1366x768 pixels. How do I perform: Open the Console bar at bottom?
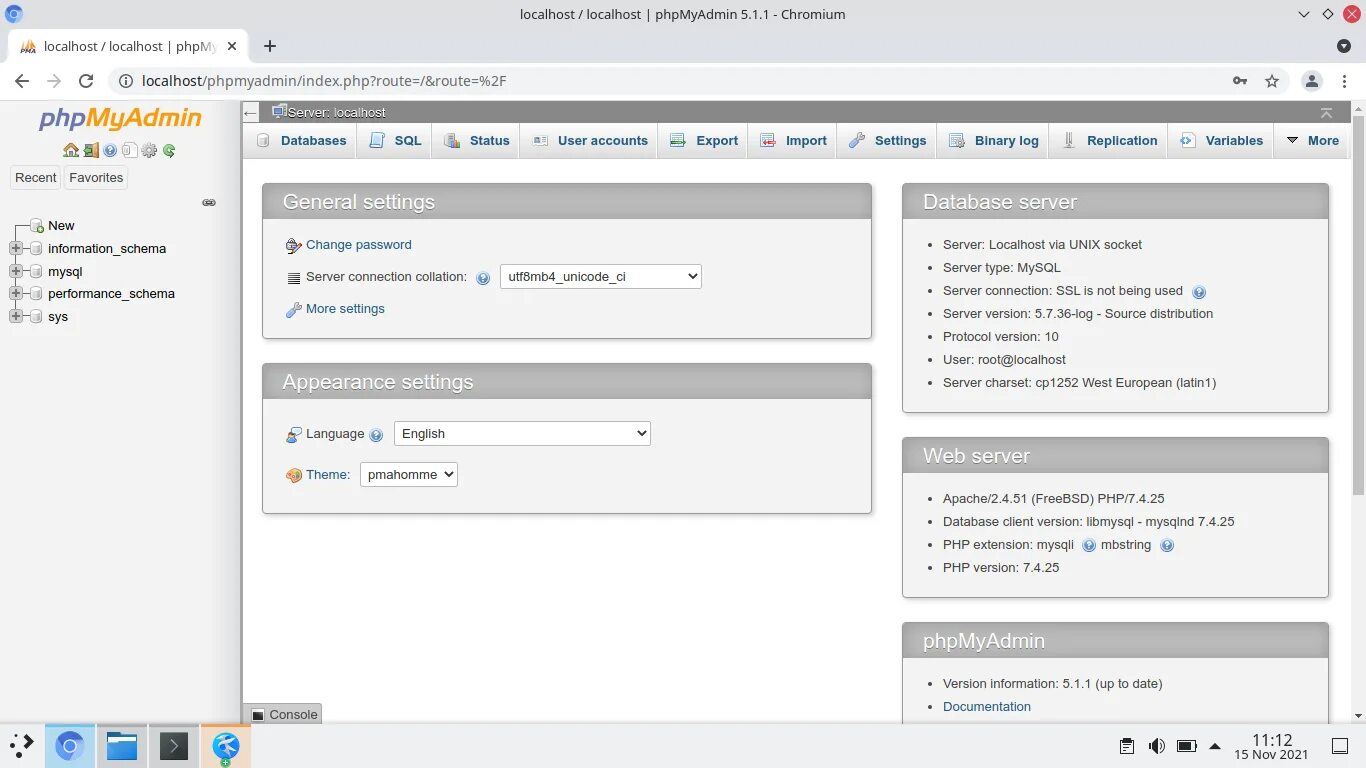[283, 715]
